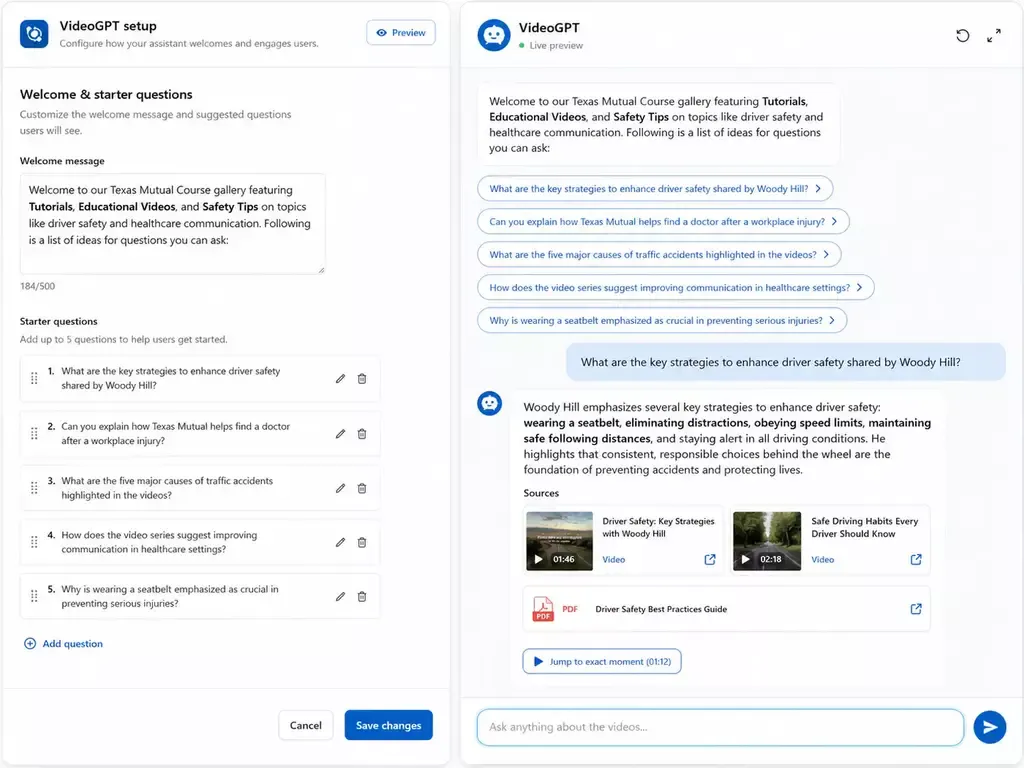Viewport: 1024px width, 768px height.
Task: Click the Live preview status label
Action: pos(556,46)
